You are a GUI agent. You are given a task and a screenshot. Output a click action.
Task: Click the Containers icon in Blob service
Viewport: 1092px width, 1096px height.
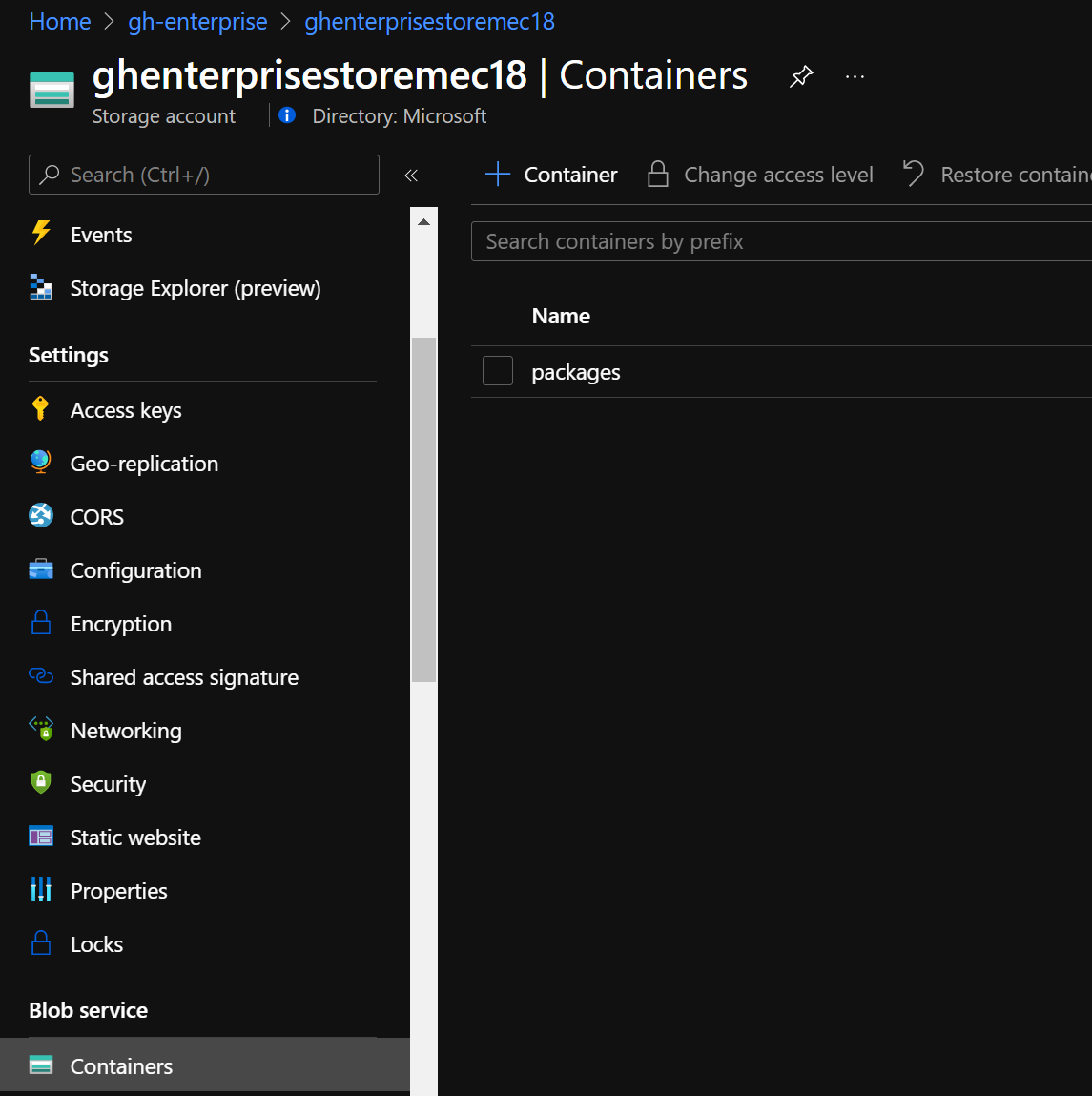click(40, 1065)
